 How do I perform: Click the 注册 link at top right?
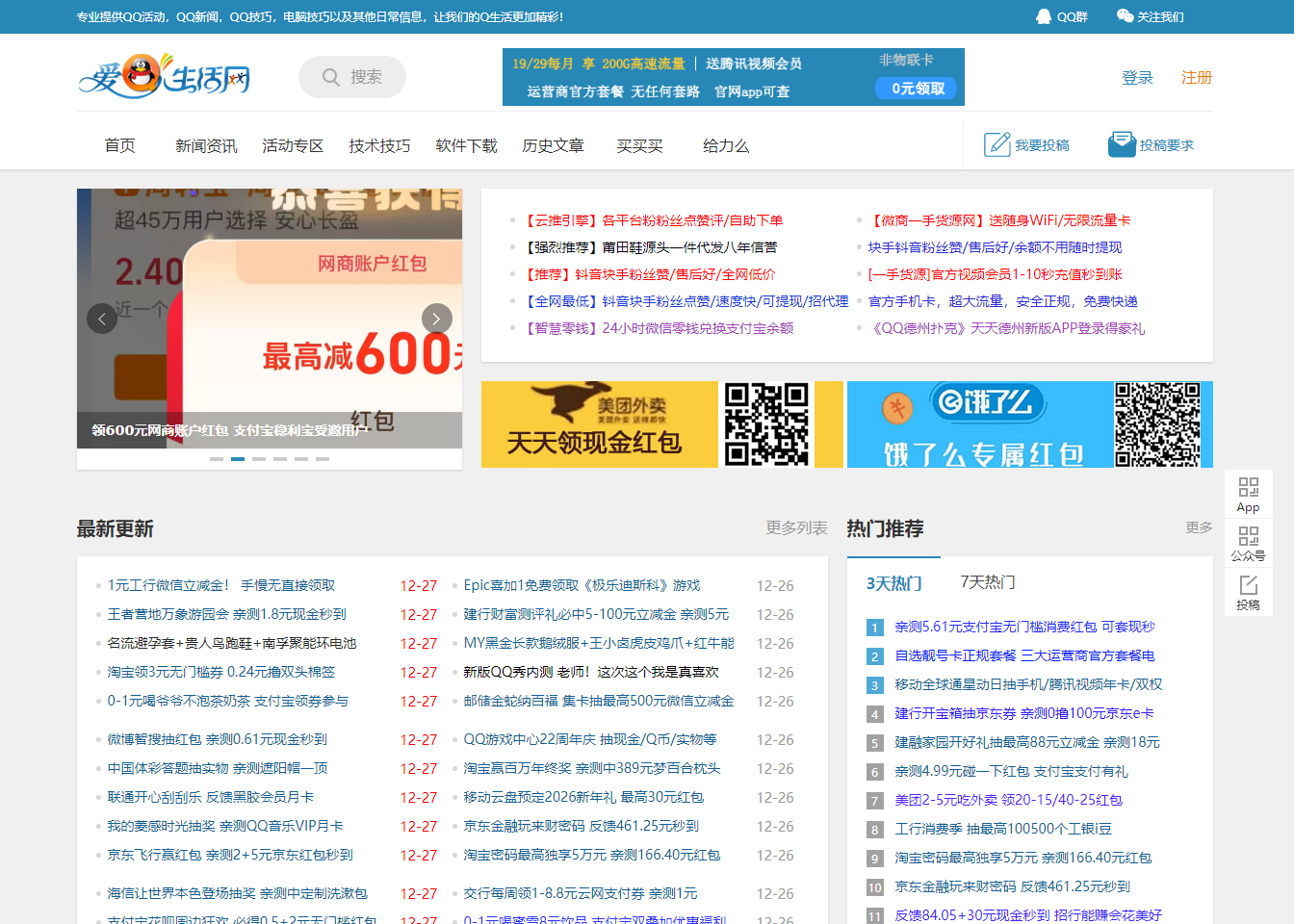pyautogui.click(x=1197, y=77)
